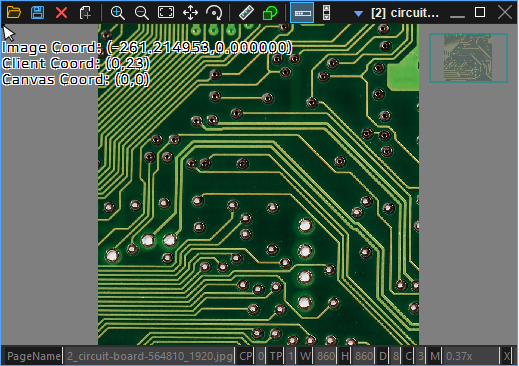Select the ruler measure tool
519x366 pixels.
(246, 13)
